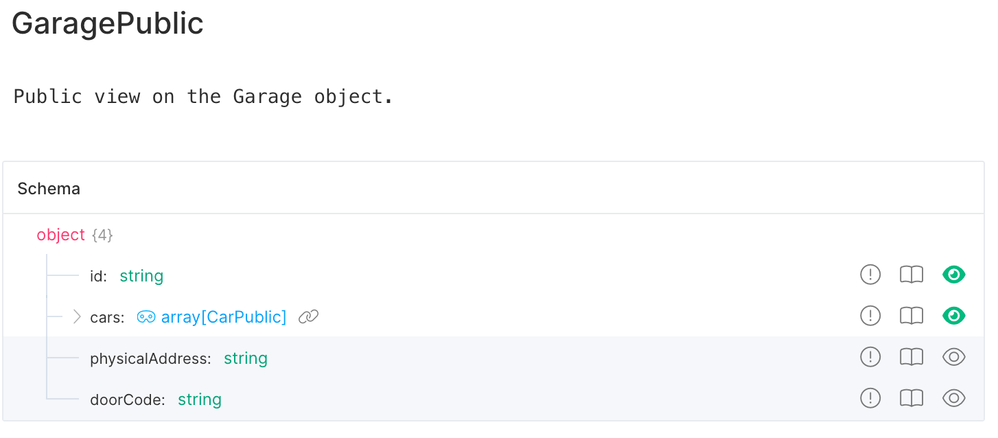The width and height of the screenshot is (998, 438).
Task: Select the root object type label
Action: [x=61, y=235]
